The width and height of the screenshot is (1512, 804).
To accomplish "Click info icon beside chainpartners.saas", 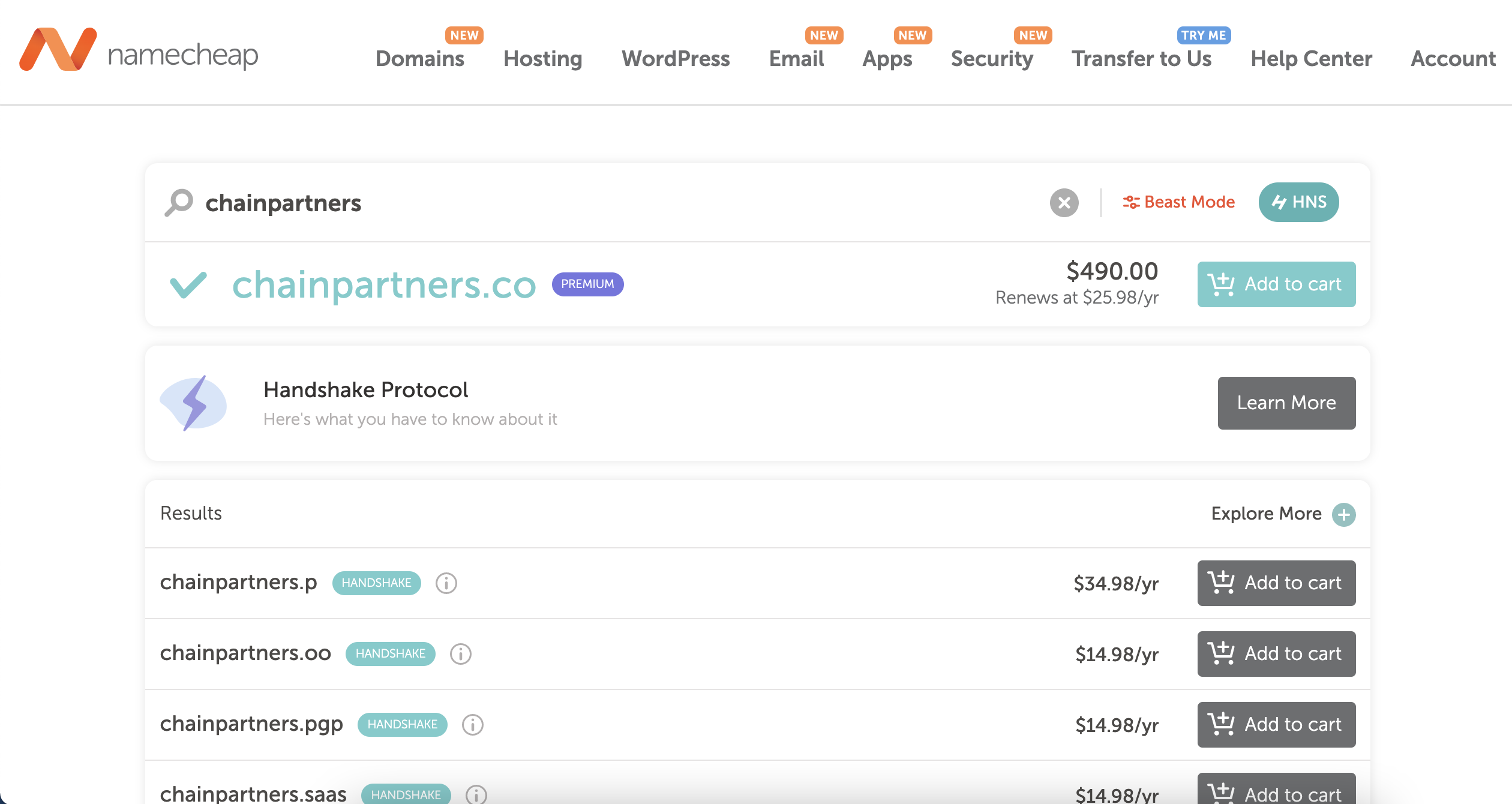I will 476,794.
